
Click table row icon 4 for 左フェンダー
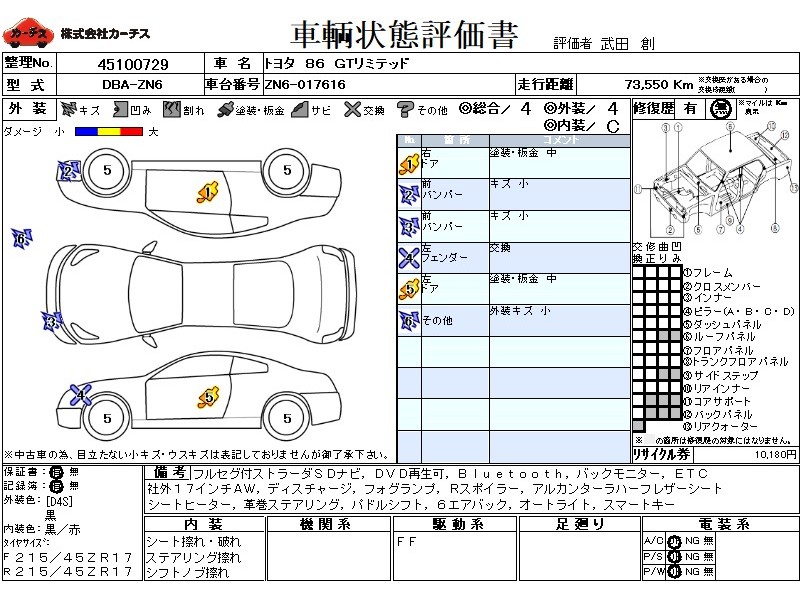coord(409,258)
